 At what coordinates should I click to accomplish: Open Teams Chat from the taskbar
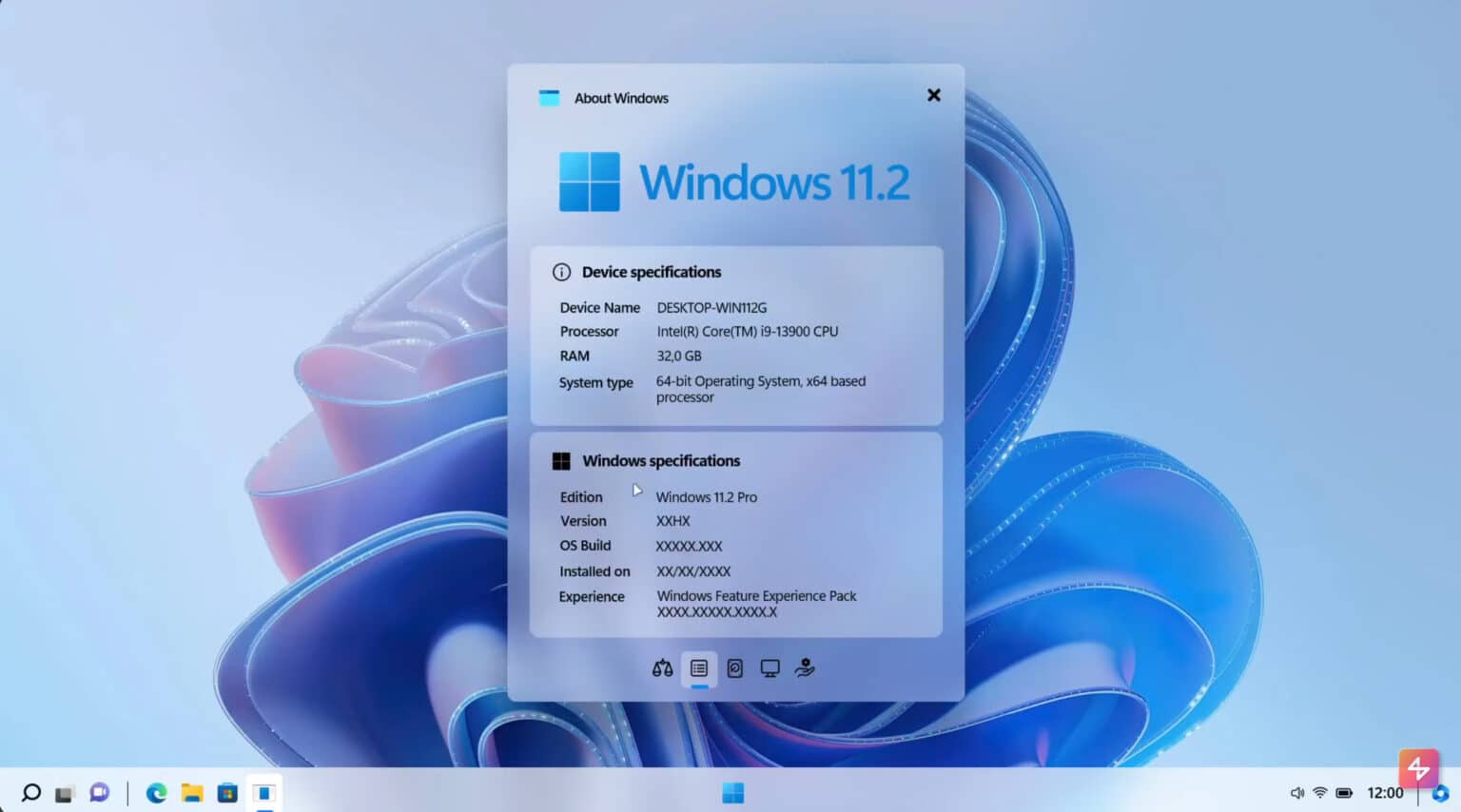[x=98, y=792]
